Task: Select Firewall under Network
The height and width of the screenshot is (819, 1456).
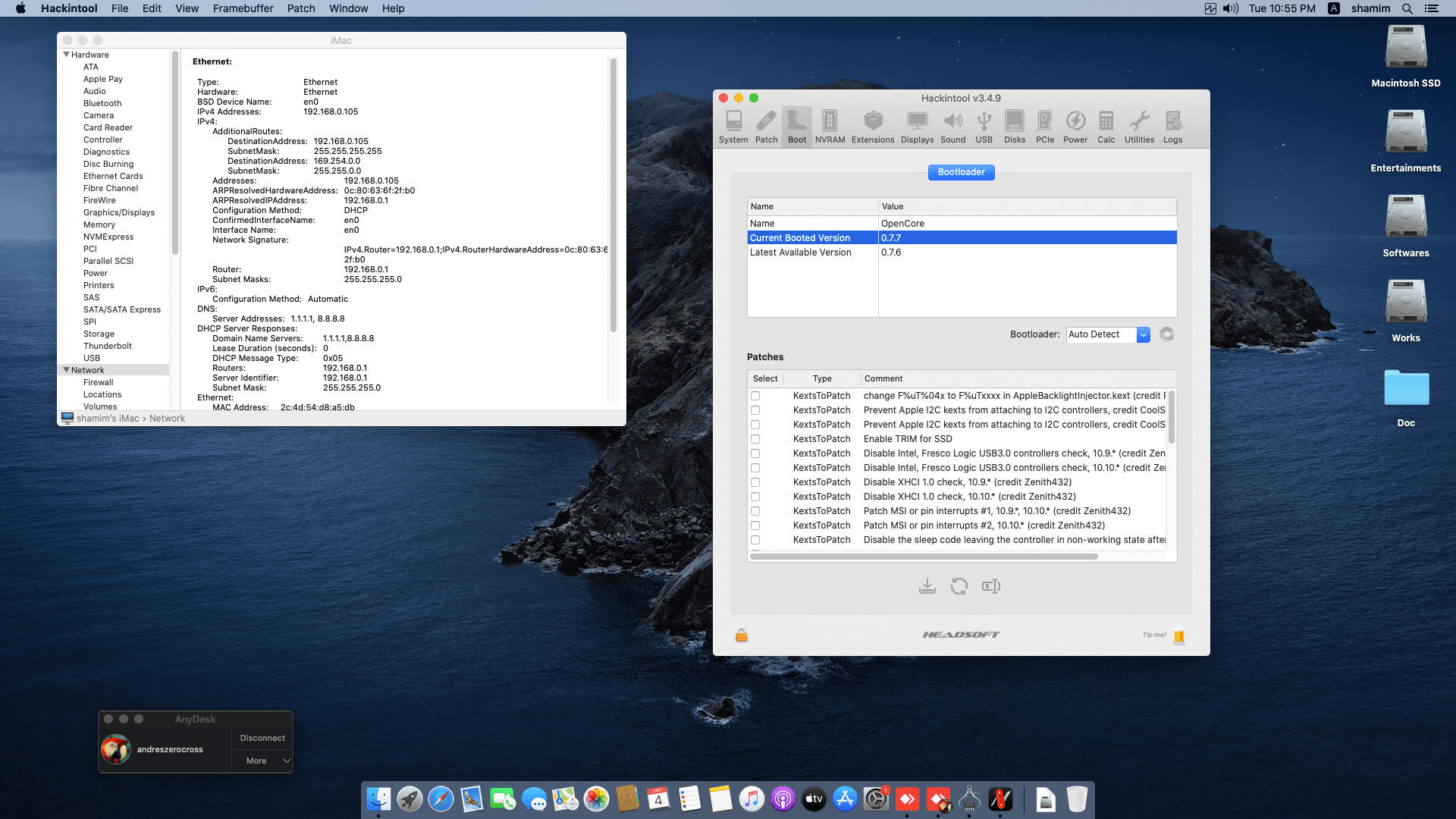Action: tap(99, 382)
